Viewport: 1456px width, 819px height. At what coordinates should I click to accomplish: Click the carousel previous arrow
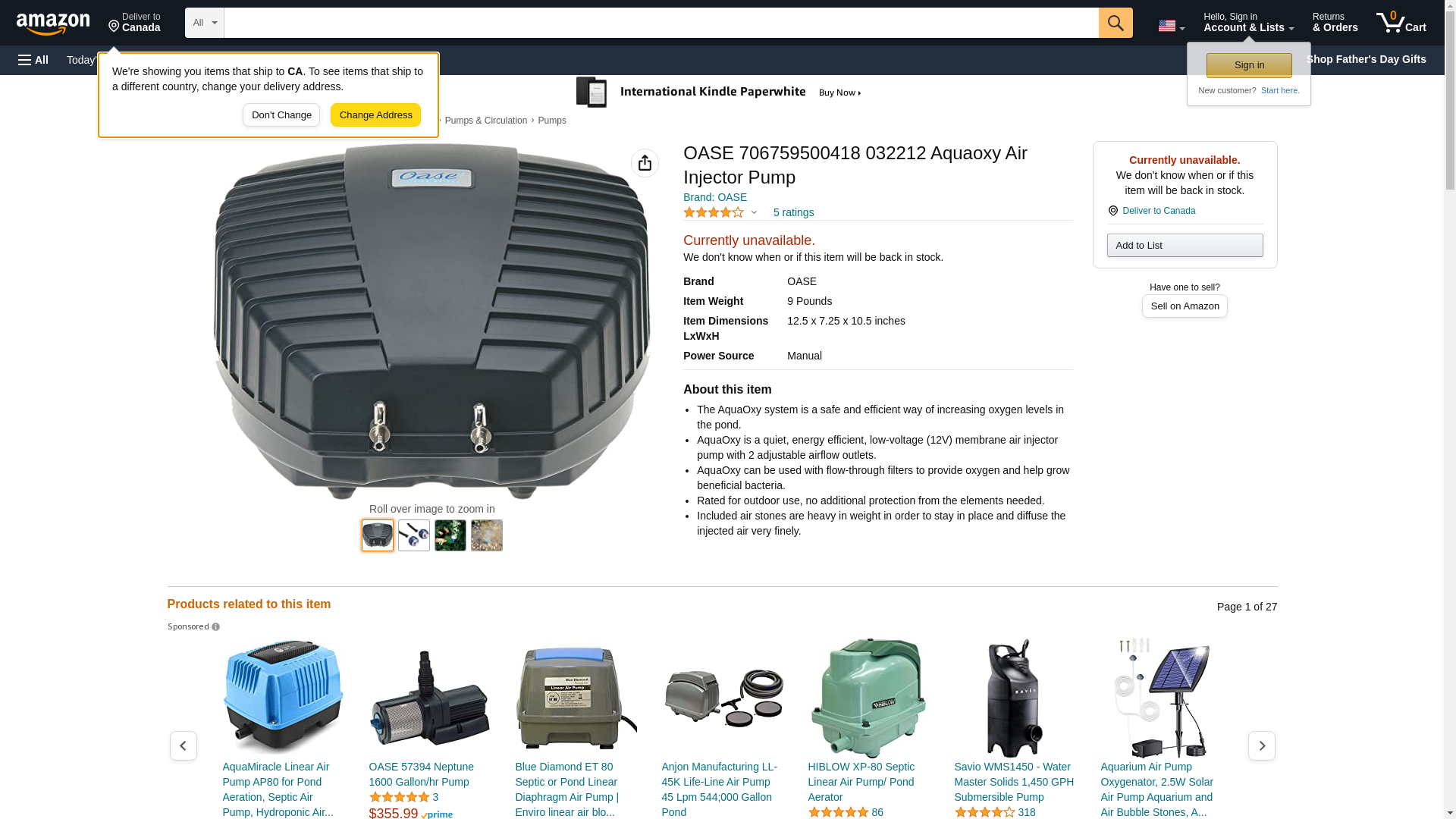pyautogui.click(x=184, y=746)
